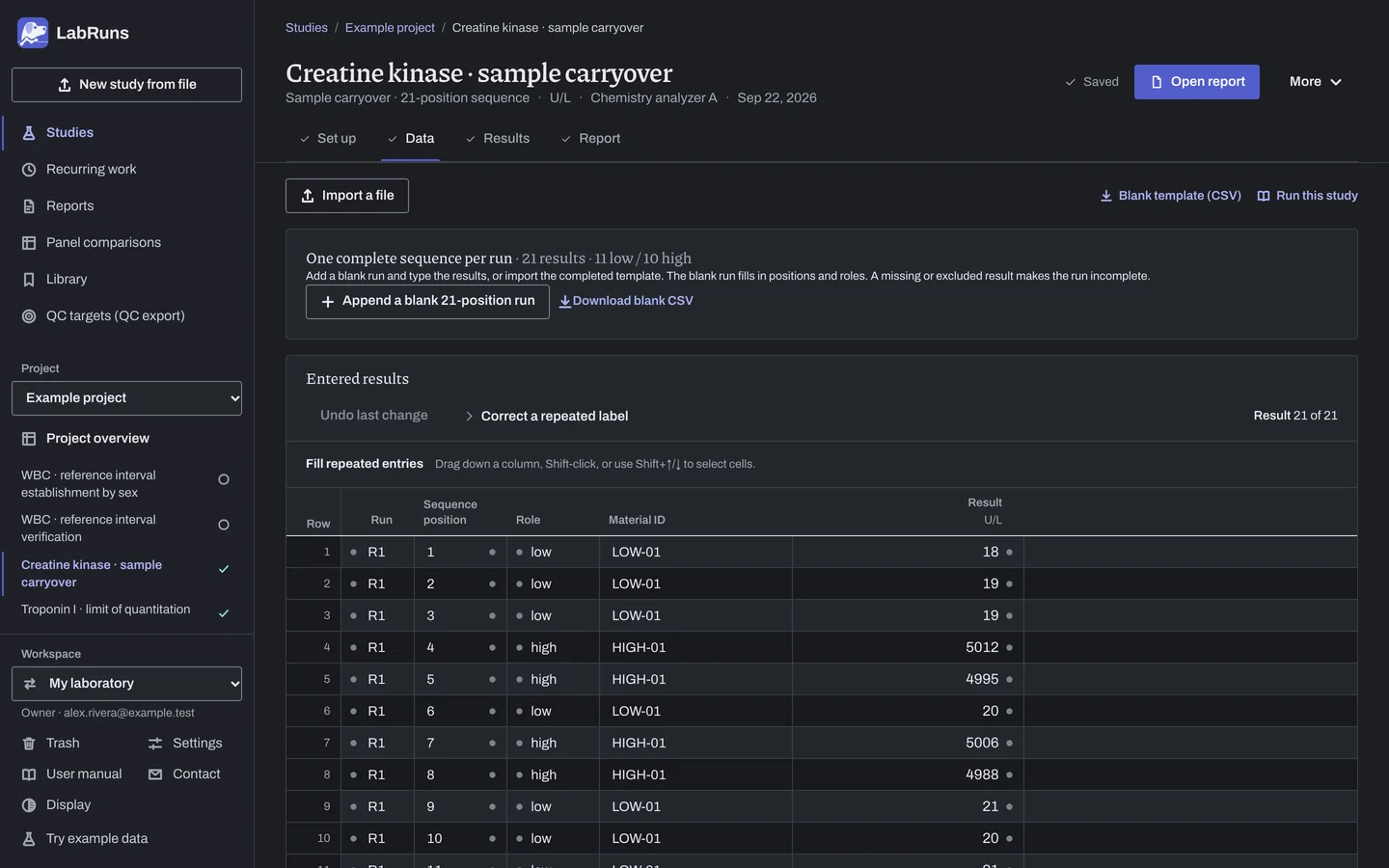Open the Library

click(126, 280)
